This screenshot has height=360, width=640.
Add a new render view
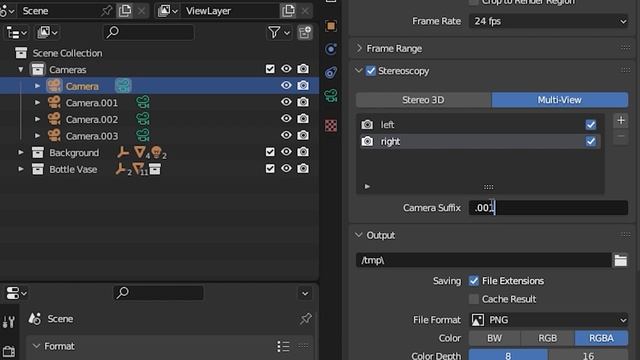point(621,120)
